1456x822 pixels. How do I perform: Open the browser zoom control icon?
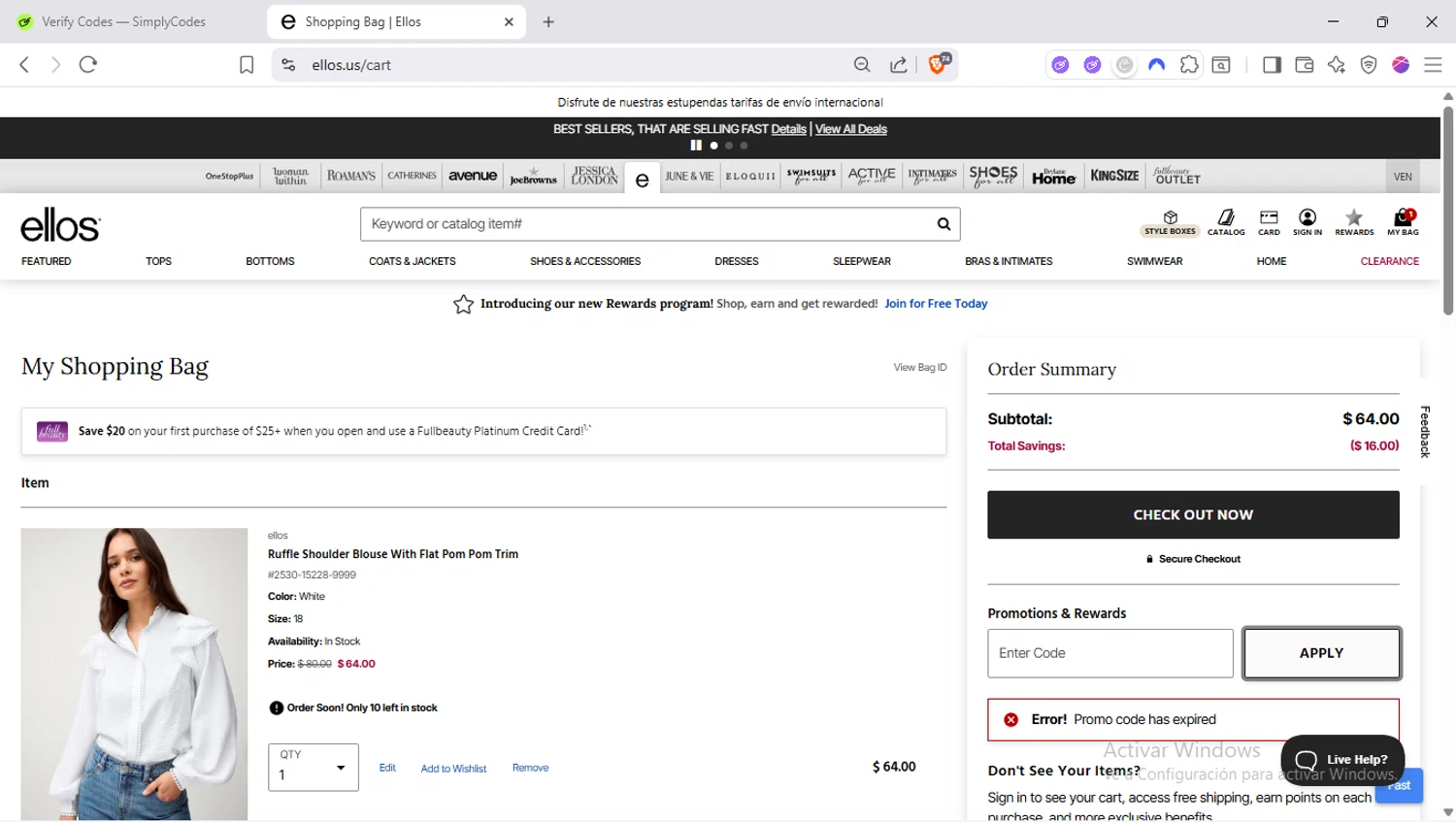[x=862, y=65]
